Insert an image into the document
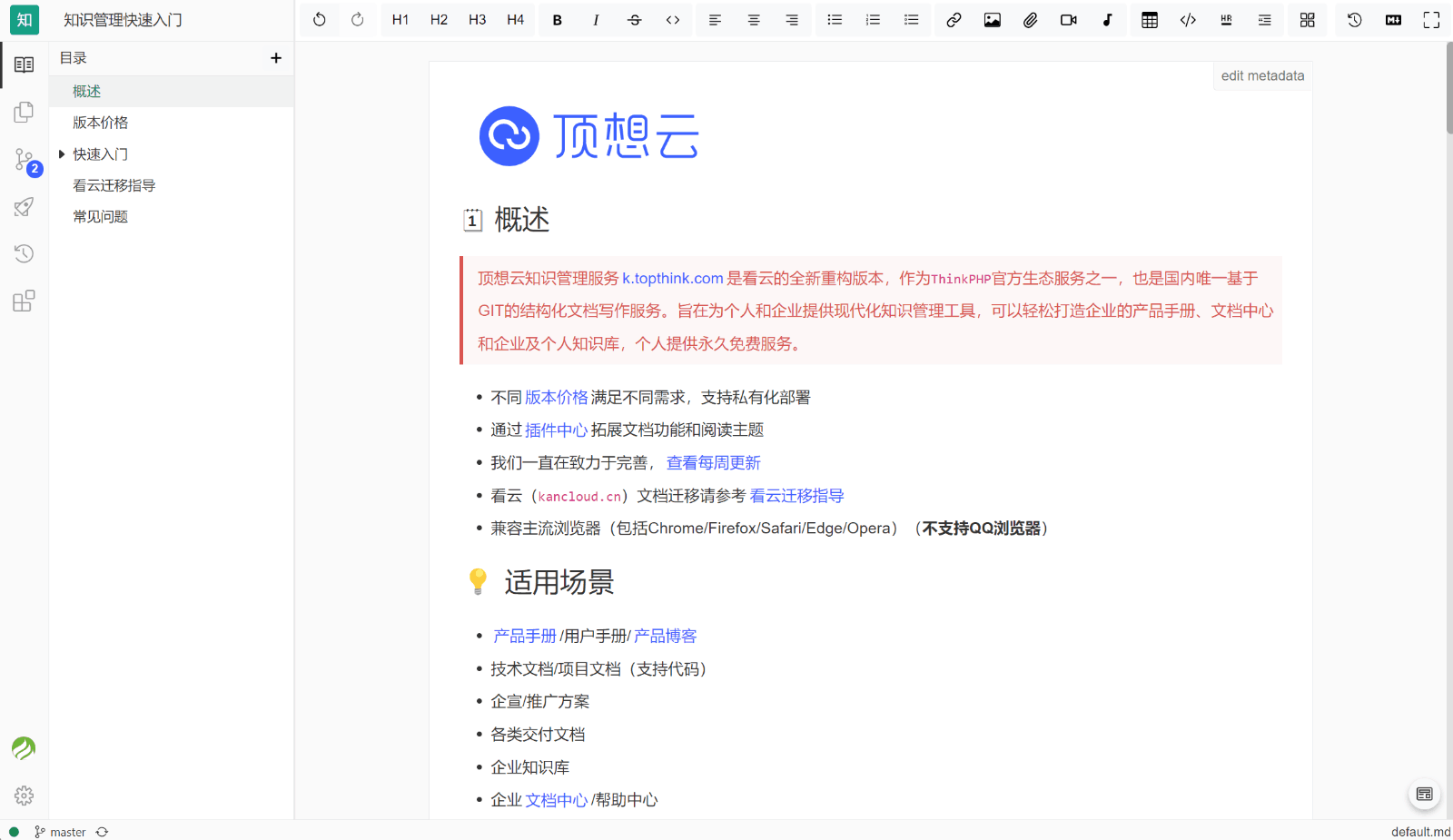This screenshot has width=1453, height=840. pyautogui.click(x=992, y=19)
